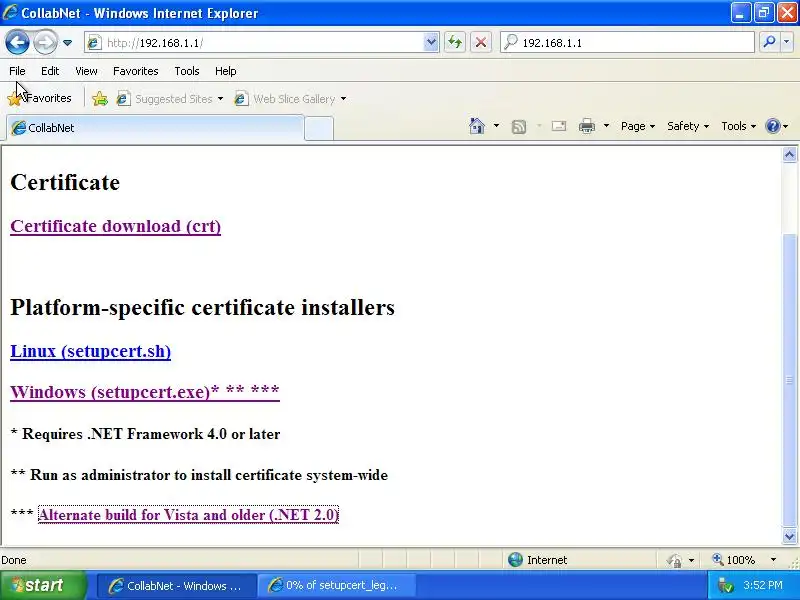
Task: Expand the Suggested Sites dropdown arrow
Action: (220, 98)
